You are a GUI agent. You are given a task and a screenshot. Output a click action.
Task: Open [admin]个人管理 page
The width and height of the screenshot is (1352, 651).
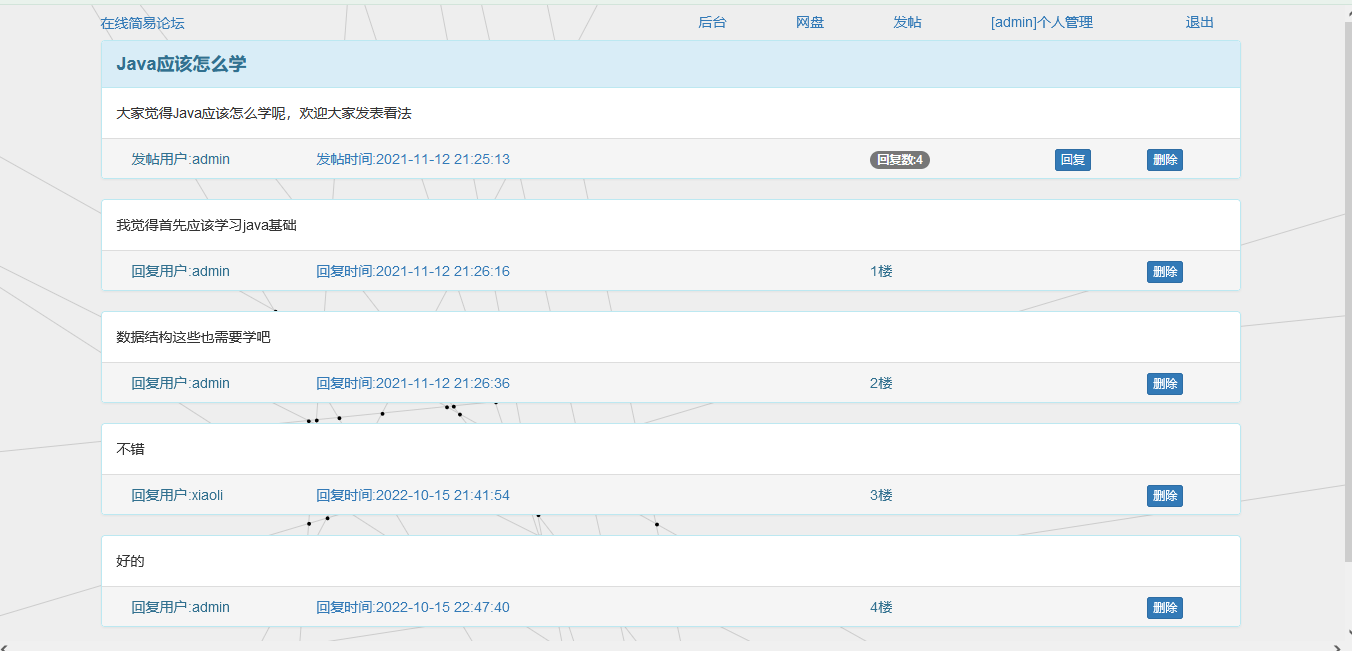click(x=1041, y=23)
